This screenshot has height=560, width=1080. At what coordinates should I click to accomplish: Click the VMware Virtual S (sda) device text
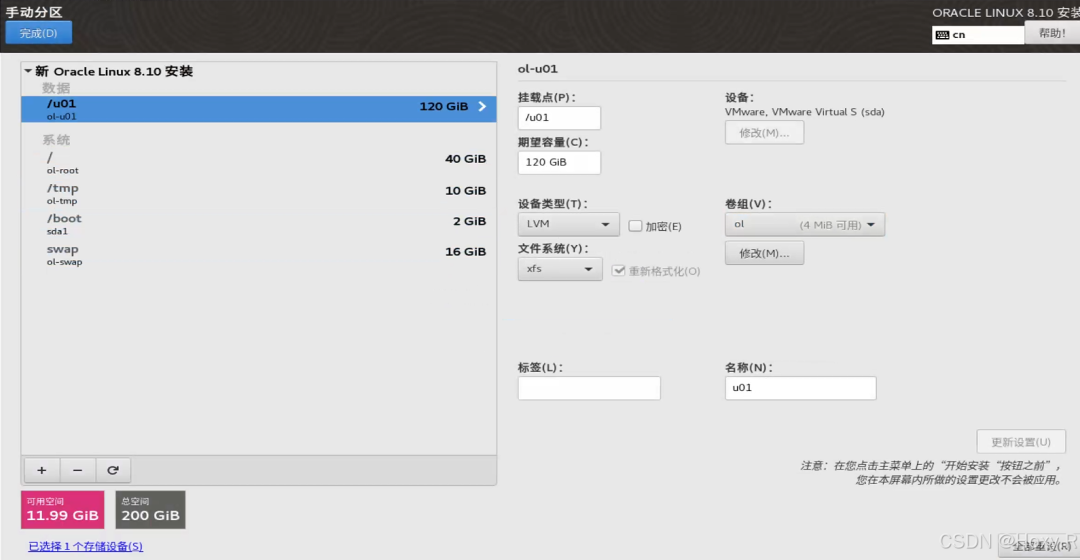point(804,112)
